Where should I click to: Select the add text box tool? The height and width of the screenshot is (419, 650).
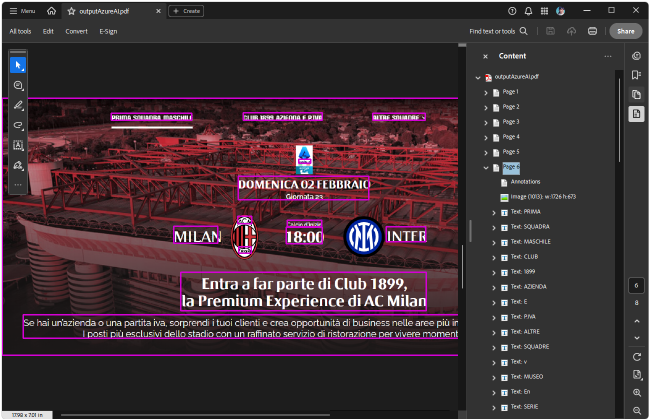coord(18,145)
